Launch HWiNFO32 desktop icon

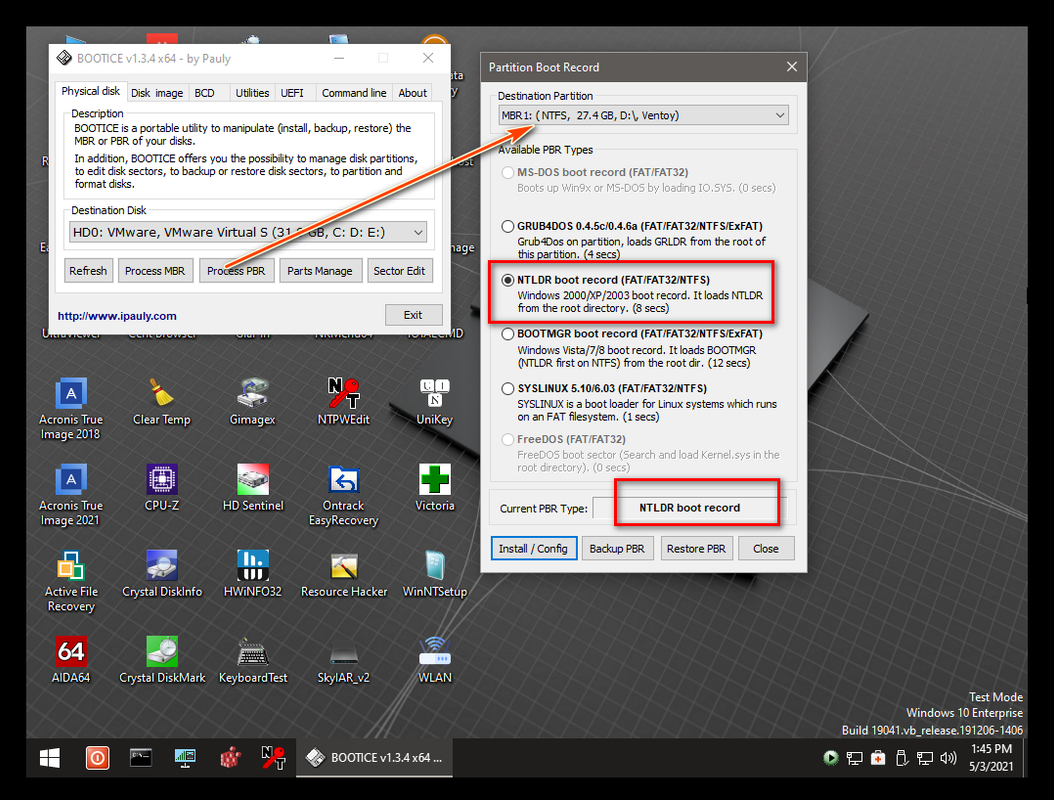pyautogui.click(x=253, y=574)
